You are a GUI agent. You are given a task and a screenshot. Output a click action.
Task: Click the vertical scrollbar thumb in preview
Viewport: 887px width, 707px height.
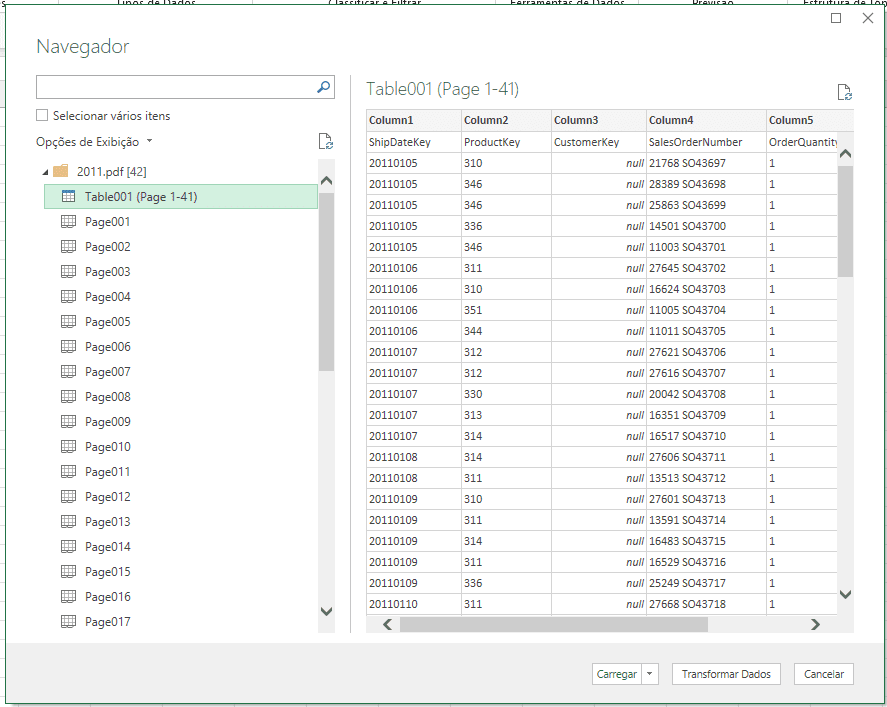tap(845, 221)
